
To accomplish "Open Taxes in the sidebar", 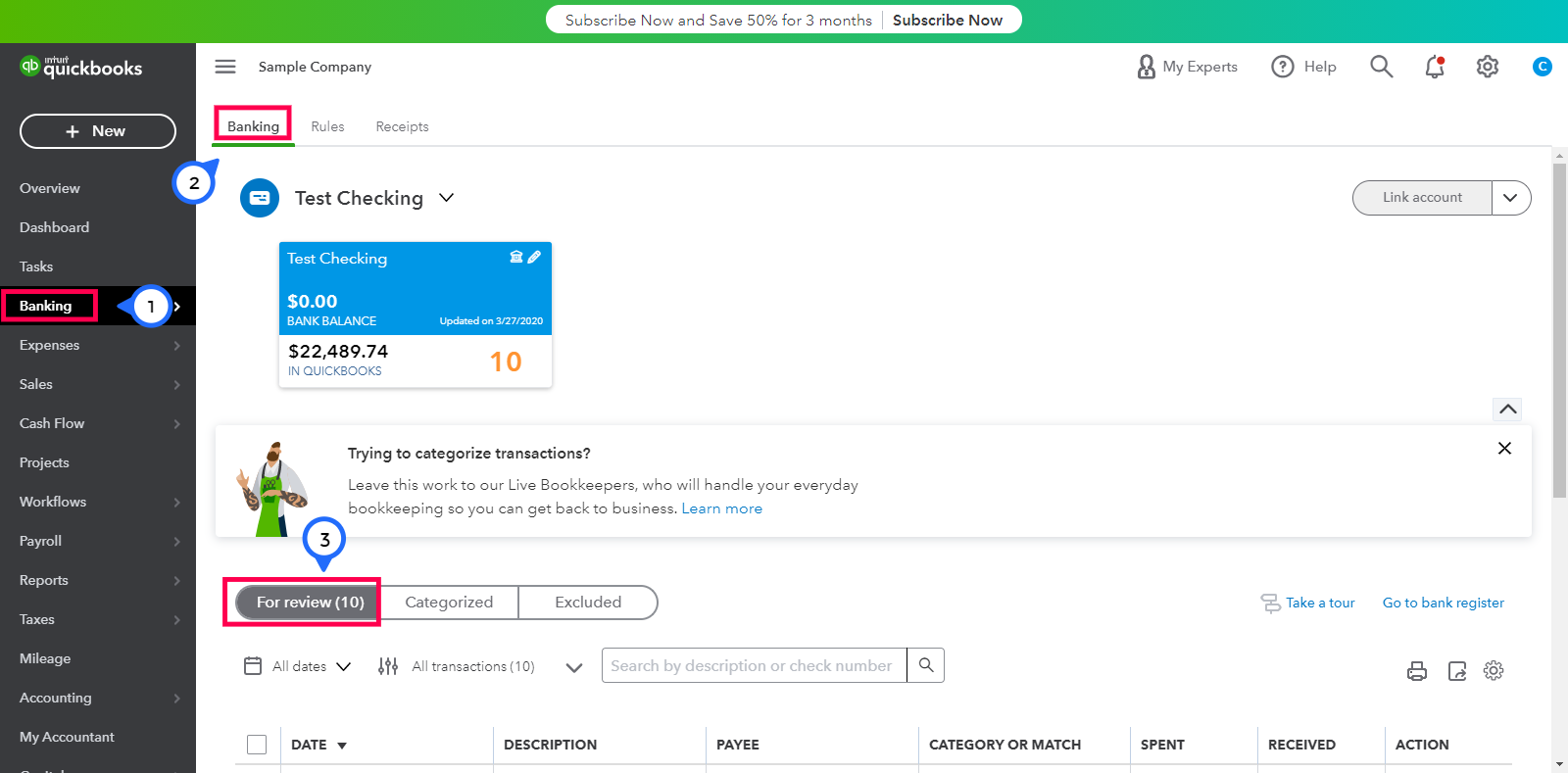I will pyautogui.click(x=37, y=619).
